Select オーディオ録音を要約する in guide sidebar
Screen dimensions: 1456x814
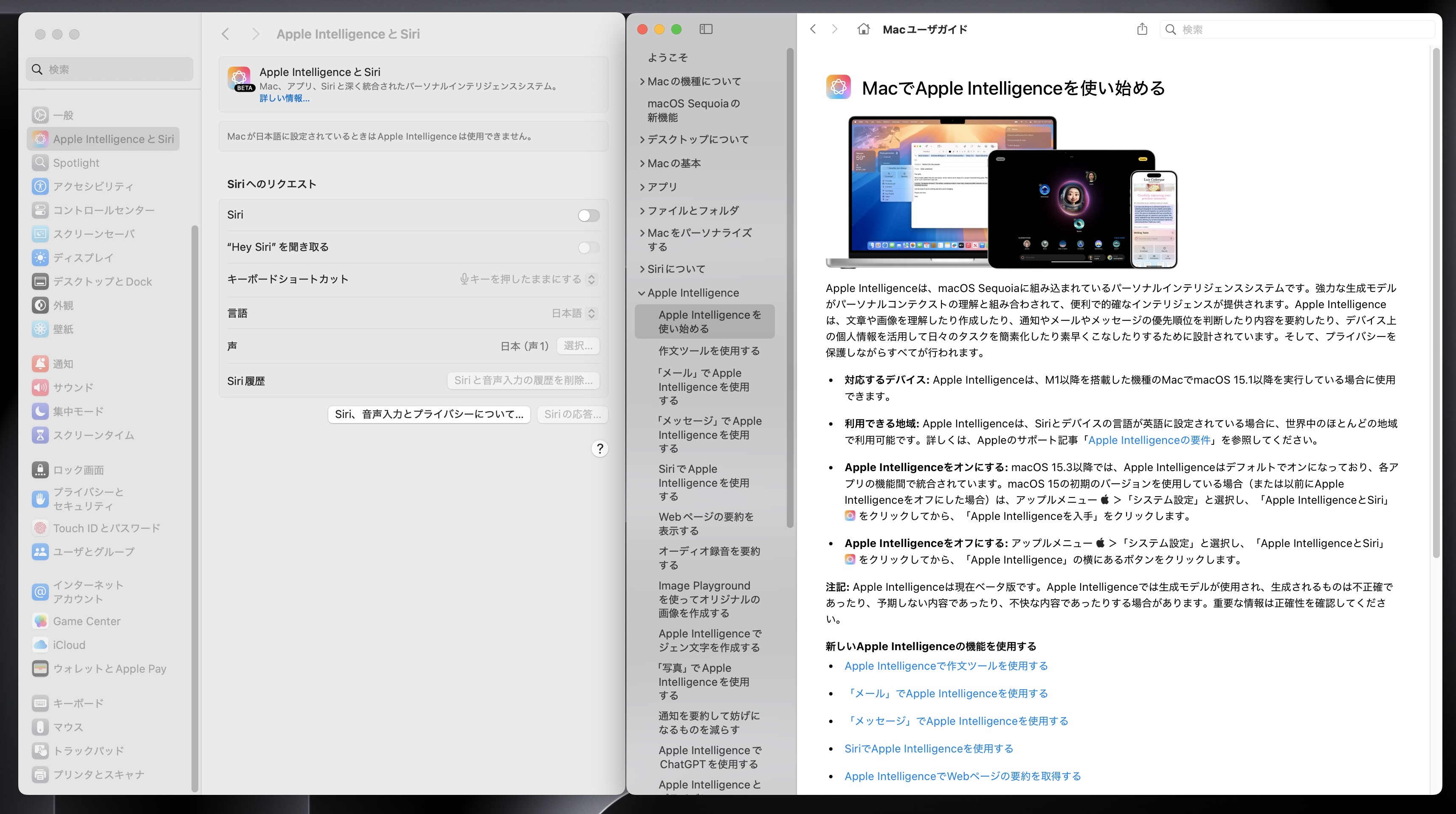pos(709,558)
